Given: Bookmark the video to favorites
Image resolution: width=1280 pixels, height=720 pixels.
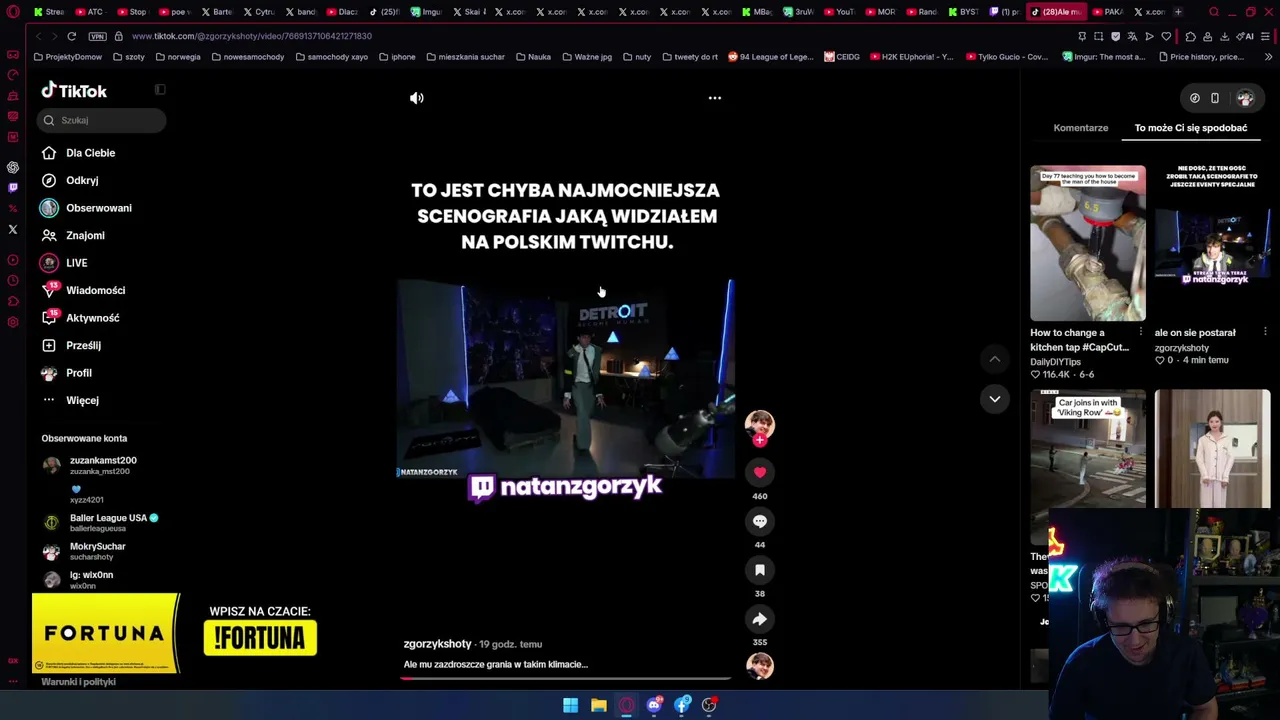Looking at the screenshot, I should tap(760, 570).
